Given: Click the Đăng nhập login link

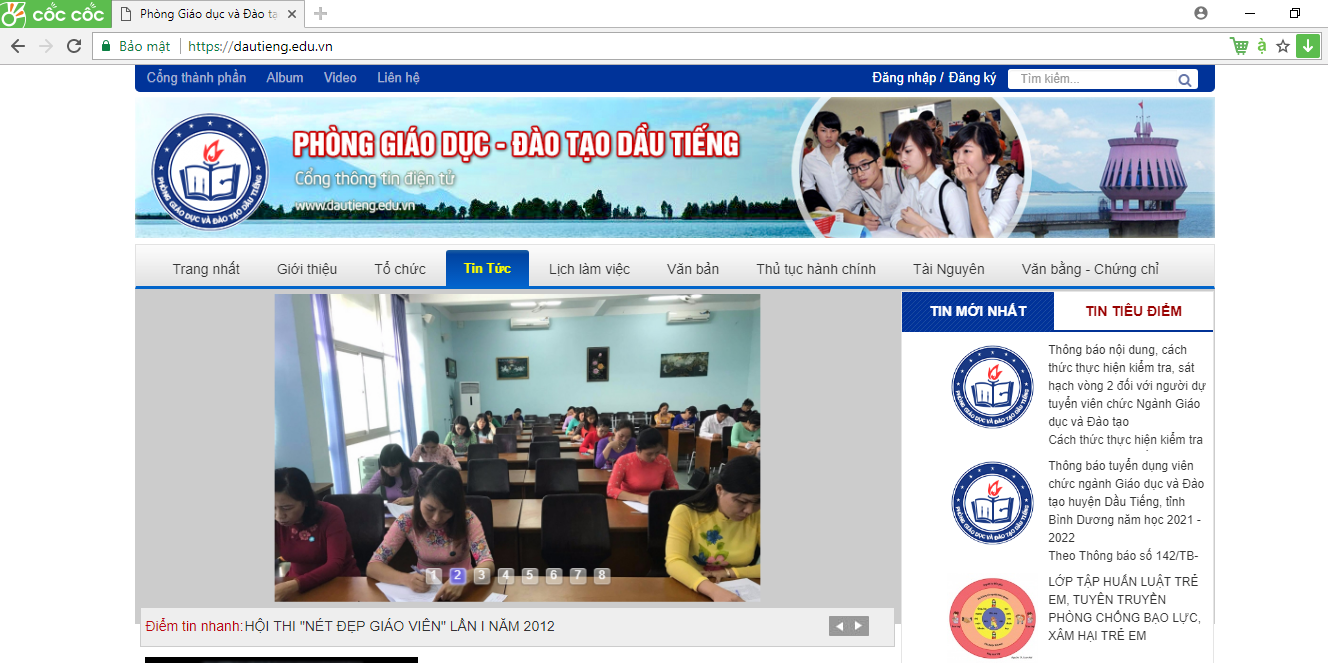Looking at the screenshot, I should tap(904, 78).
